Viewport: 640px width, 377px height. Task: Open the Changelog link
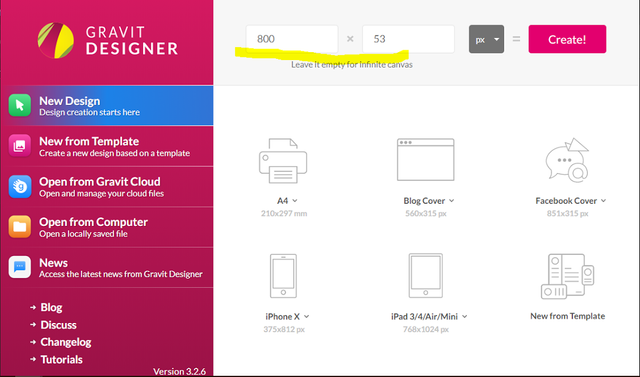(66, 342)
